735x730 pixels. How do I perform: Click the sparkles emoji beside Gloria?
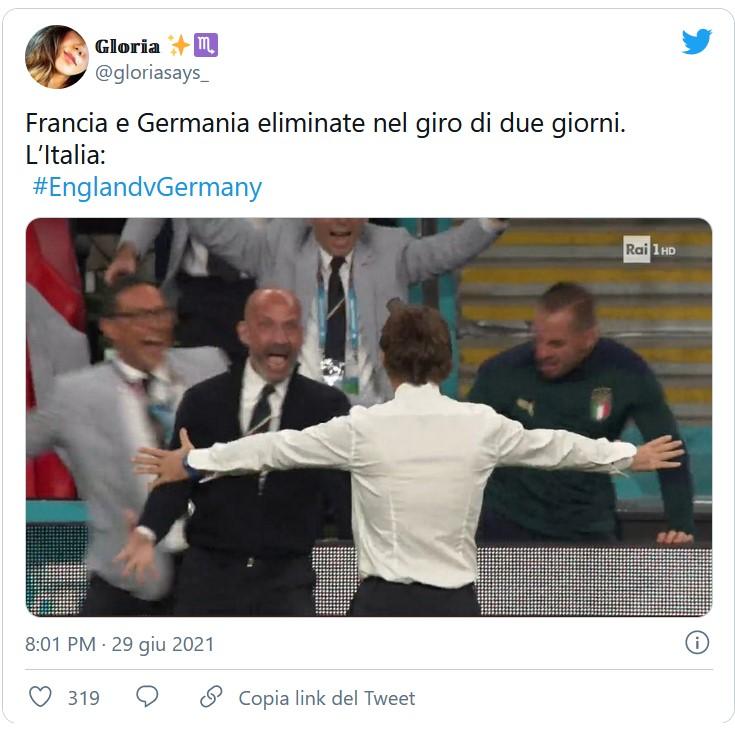point(179,45)
